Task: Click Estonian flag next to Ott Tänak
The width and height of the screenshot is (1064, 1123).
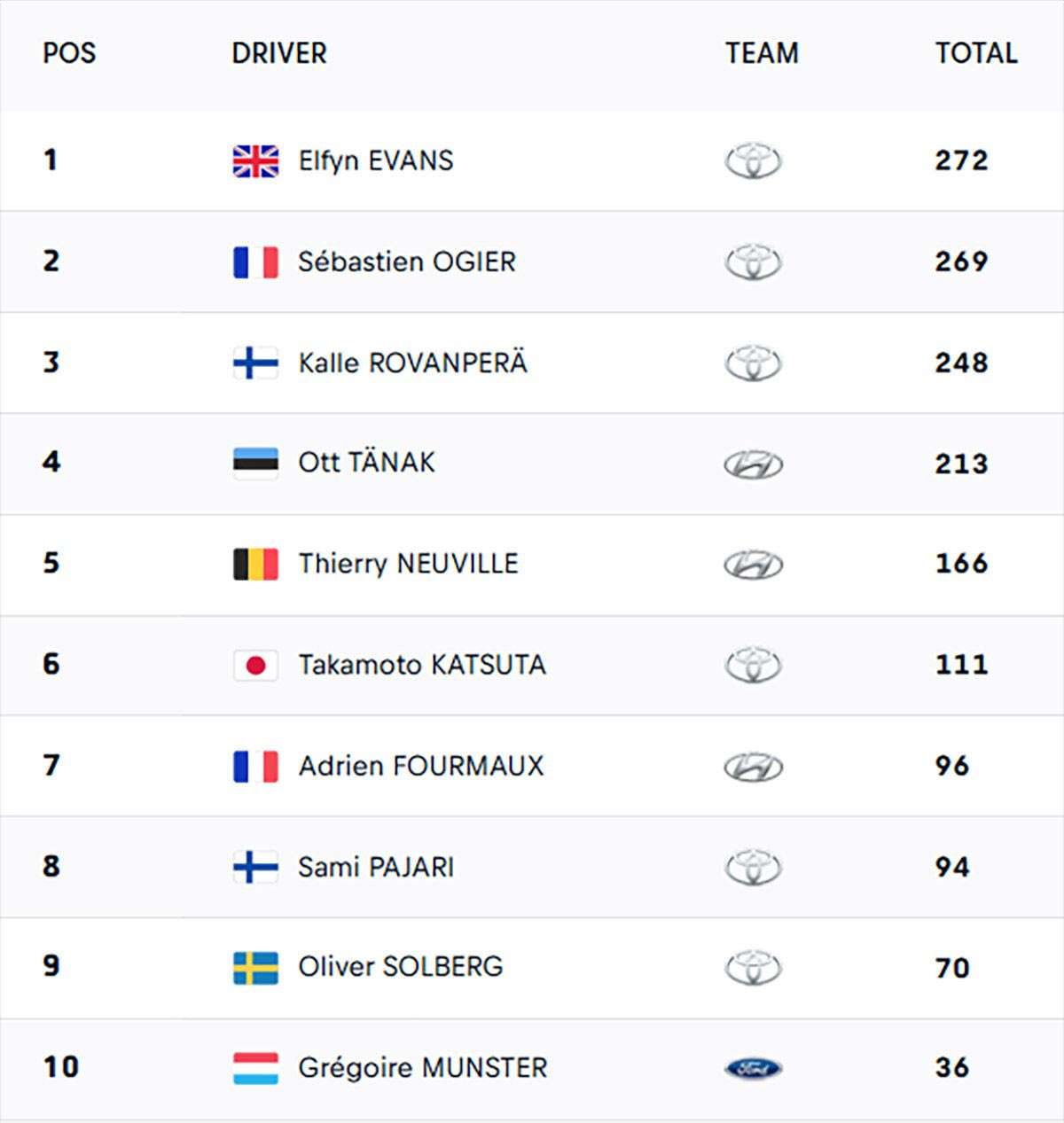Action: [x=255, y=463]
